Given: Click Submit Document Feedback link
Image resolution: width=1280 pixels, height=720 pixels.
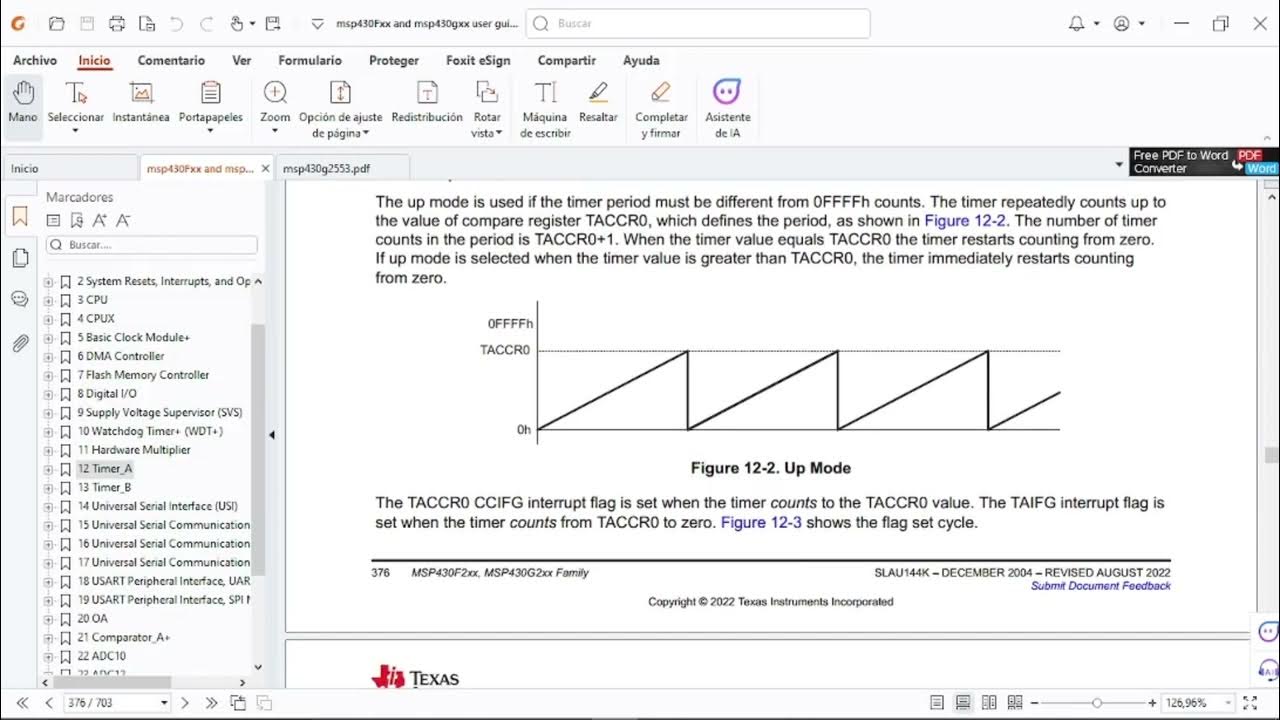Looking at the screenshot, I should click(x=1100, y=586).
